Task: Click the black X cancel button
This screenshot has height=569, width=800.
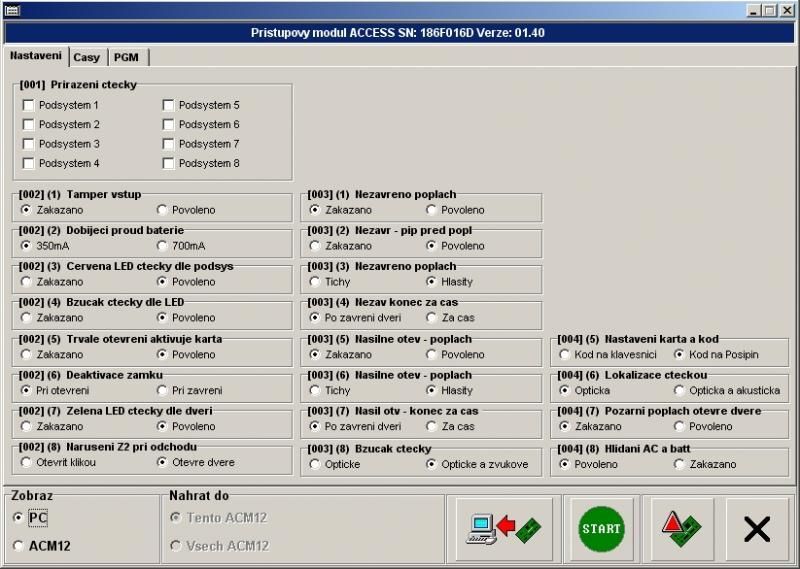Action: [x=757, y=527]
